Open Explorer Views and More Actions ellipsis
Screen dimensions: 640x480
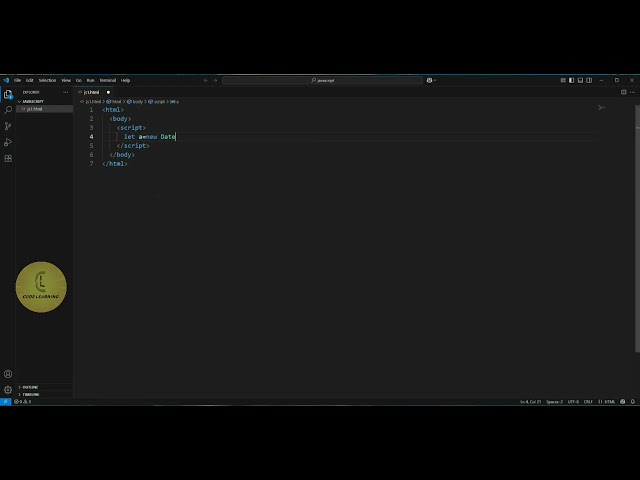point(66,92)
